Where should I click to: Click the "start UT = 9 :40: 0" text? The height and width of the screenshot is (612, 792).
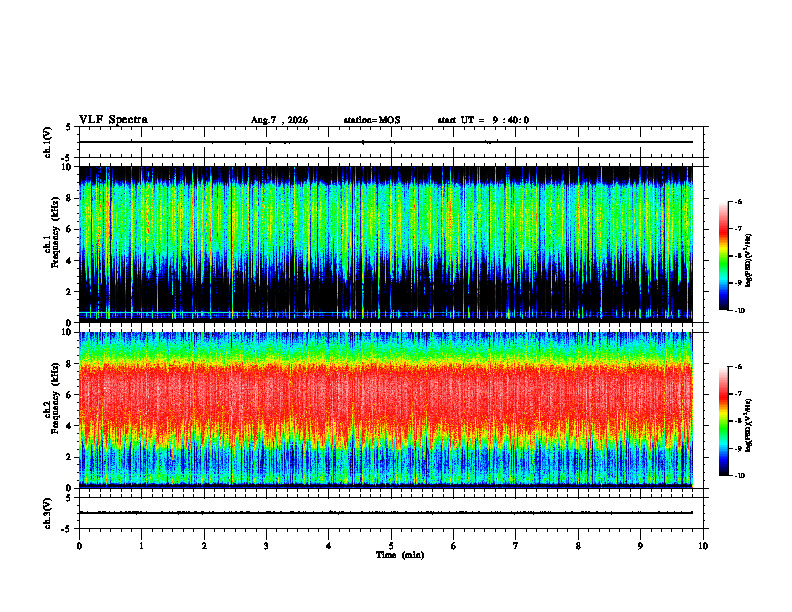click(483, 120)
